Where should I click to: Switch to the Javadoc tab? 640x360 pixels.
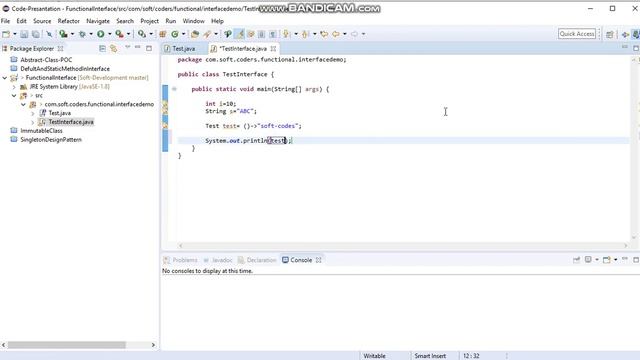pyautogui.click(x=218, y=260)
